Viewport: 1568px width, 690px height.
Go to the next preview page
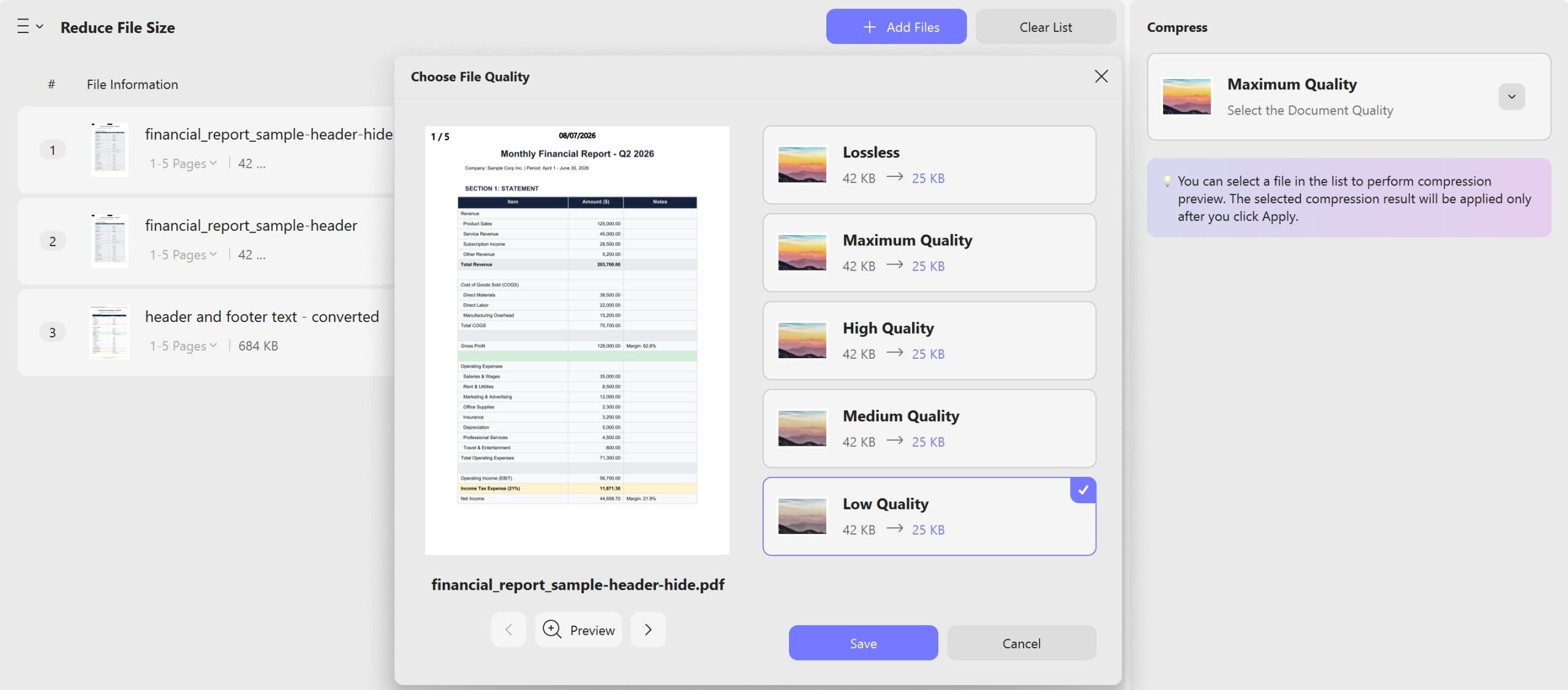(648, 629)
